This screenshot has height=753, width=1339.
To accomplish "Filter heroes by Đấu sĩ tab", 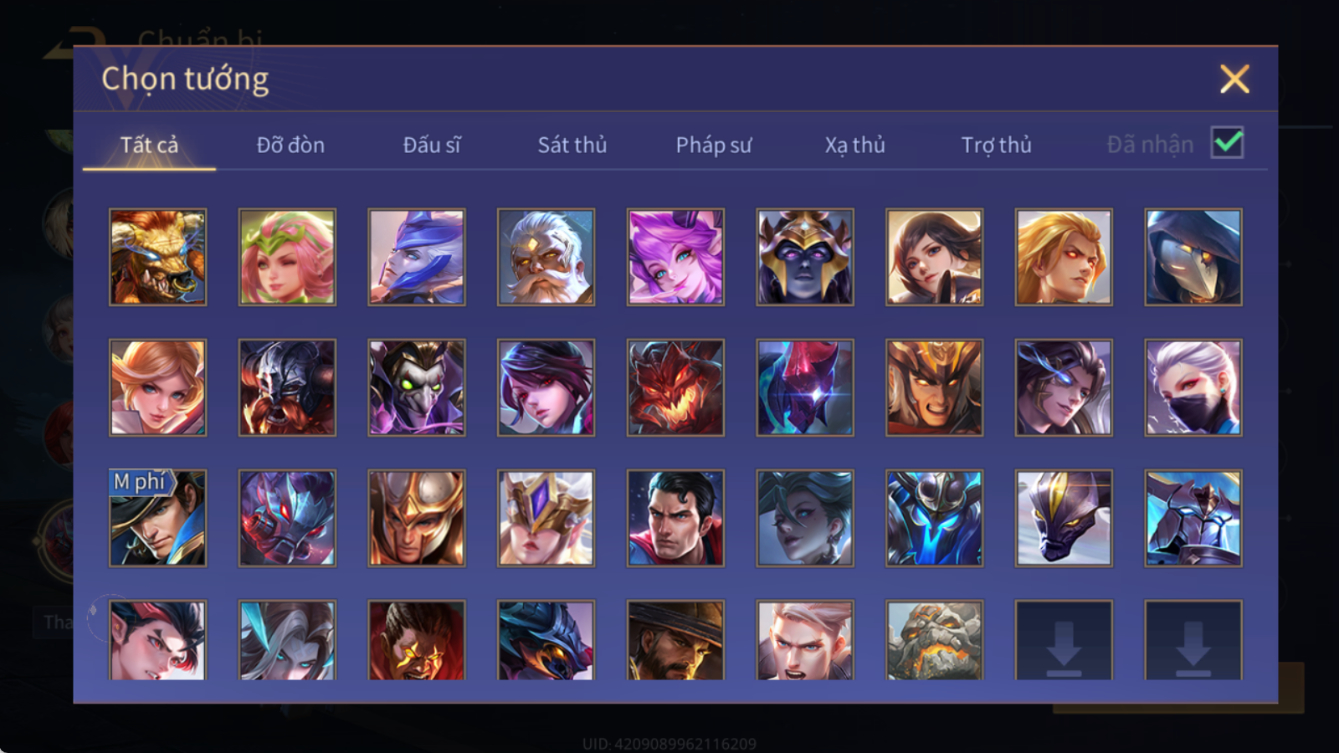I will click(x=432, y=145).
